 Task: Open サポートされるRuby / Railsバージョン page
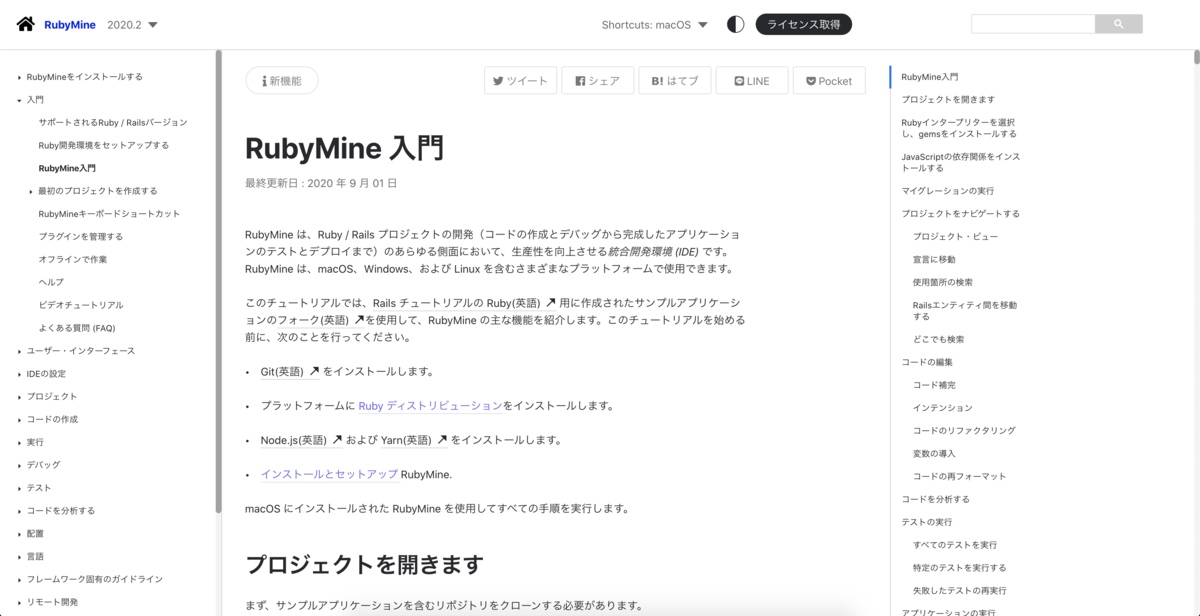click(113, 122)
